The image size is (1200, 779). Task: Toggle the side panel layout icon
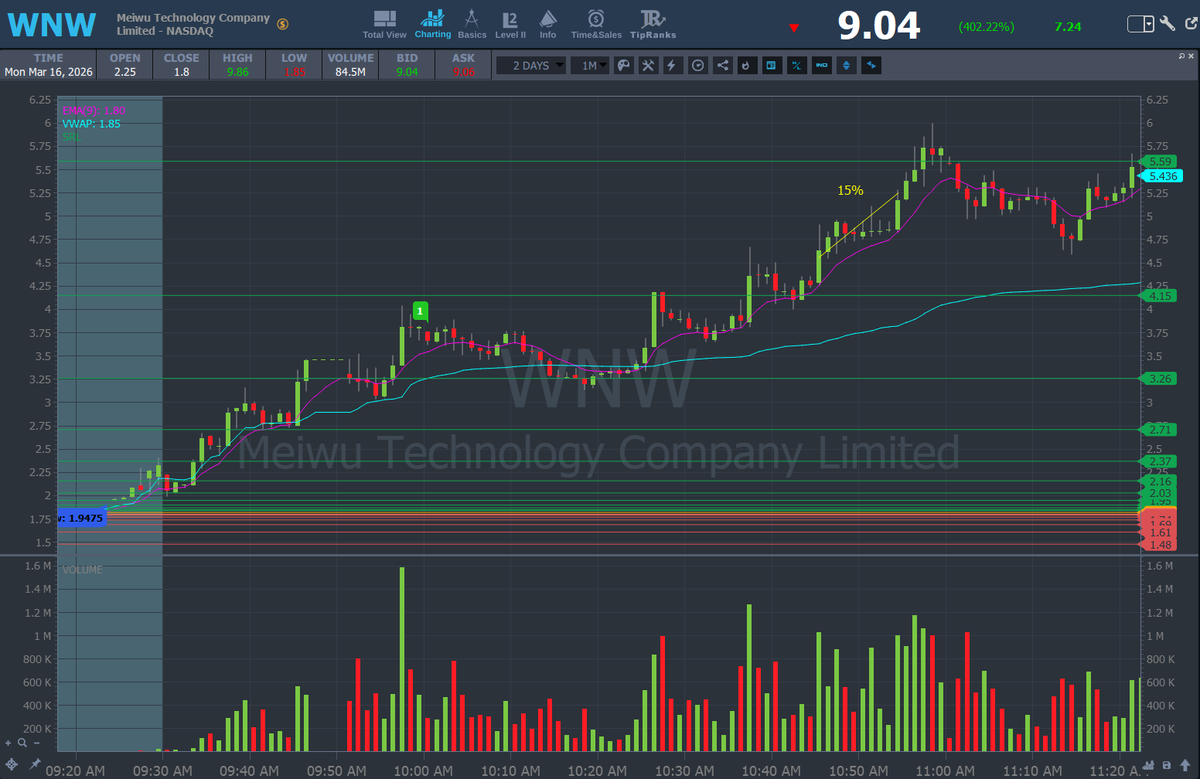coord(772,65)
